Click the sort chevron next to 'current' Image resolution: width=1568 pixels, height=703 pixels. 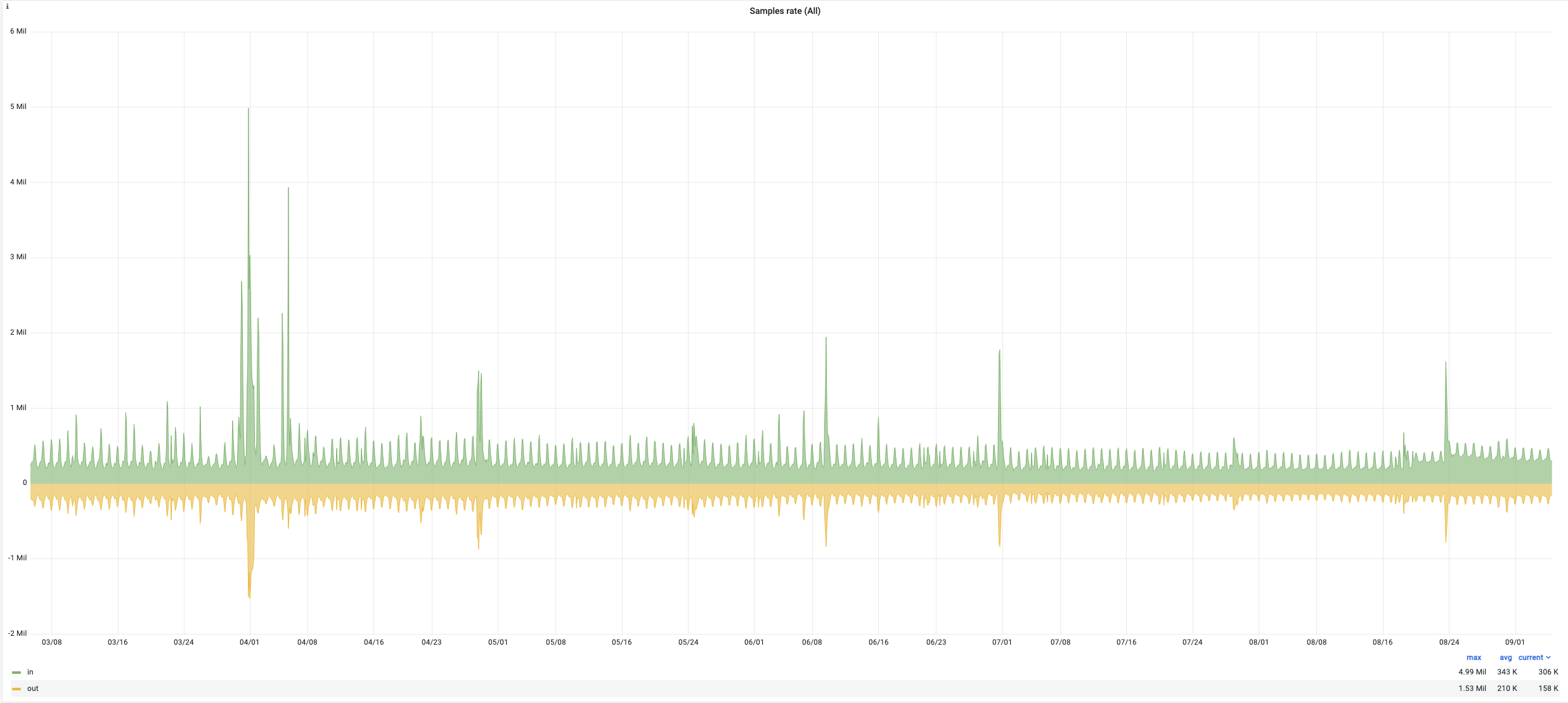(1548, 657)
